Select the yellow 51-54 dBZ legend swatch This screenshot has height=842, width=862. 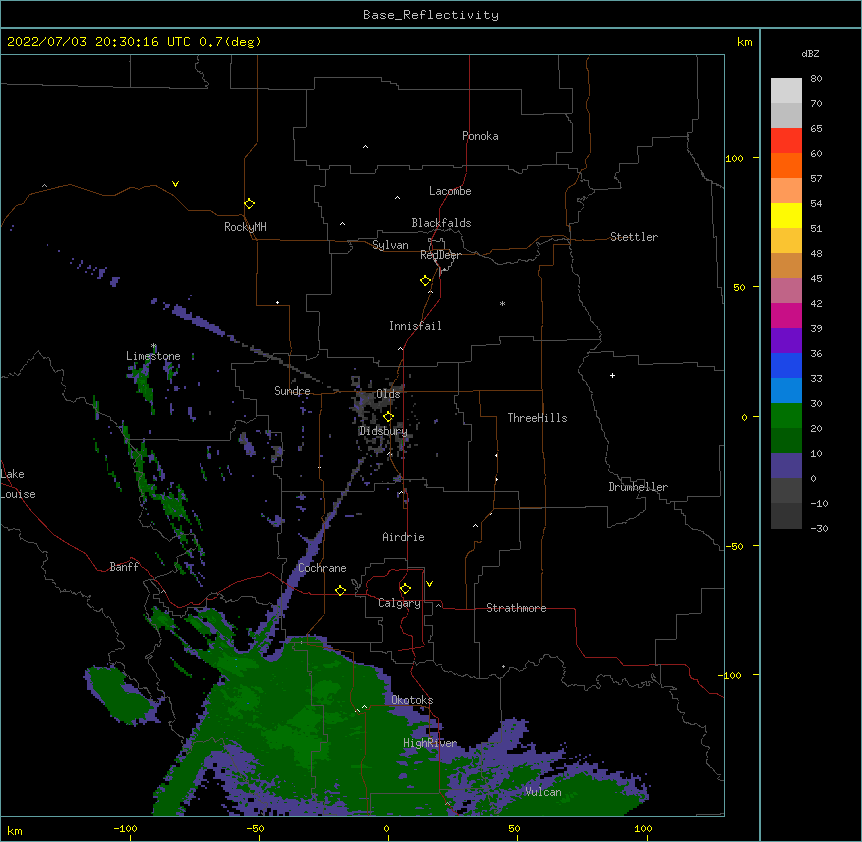[786, 215]
